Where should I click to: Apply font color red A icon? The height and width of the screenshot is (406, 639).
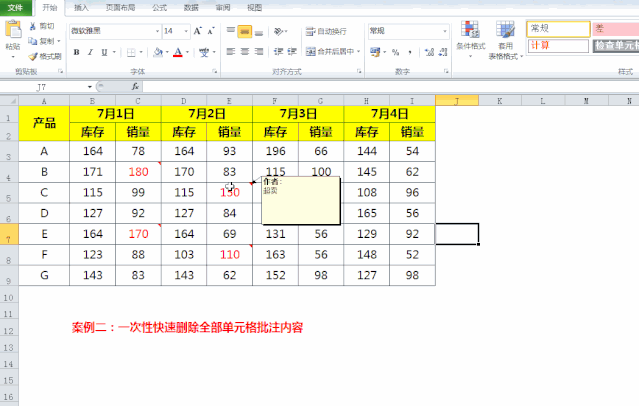(x=178, y=52)
